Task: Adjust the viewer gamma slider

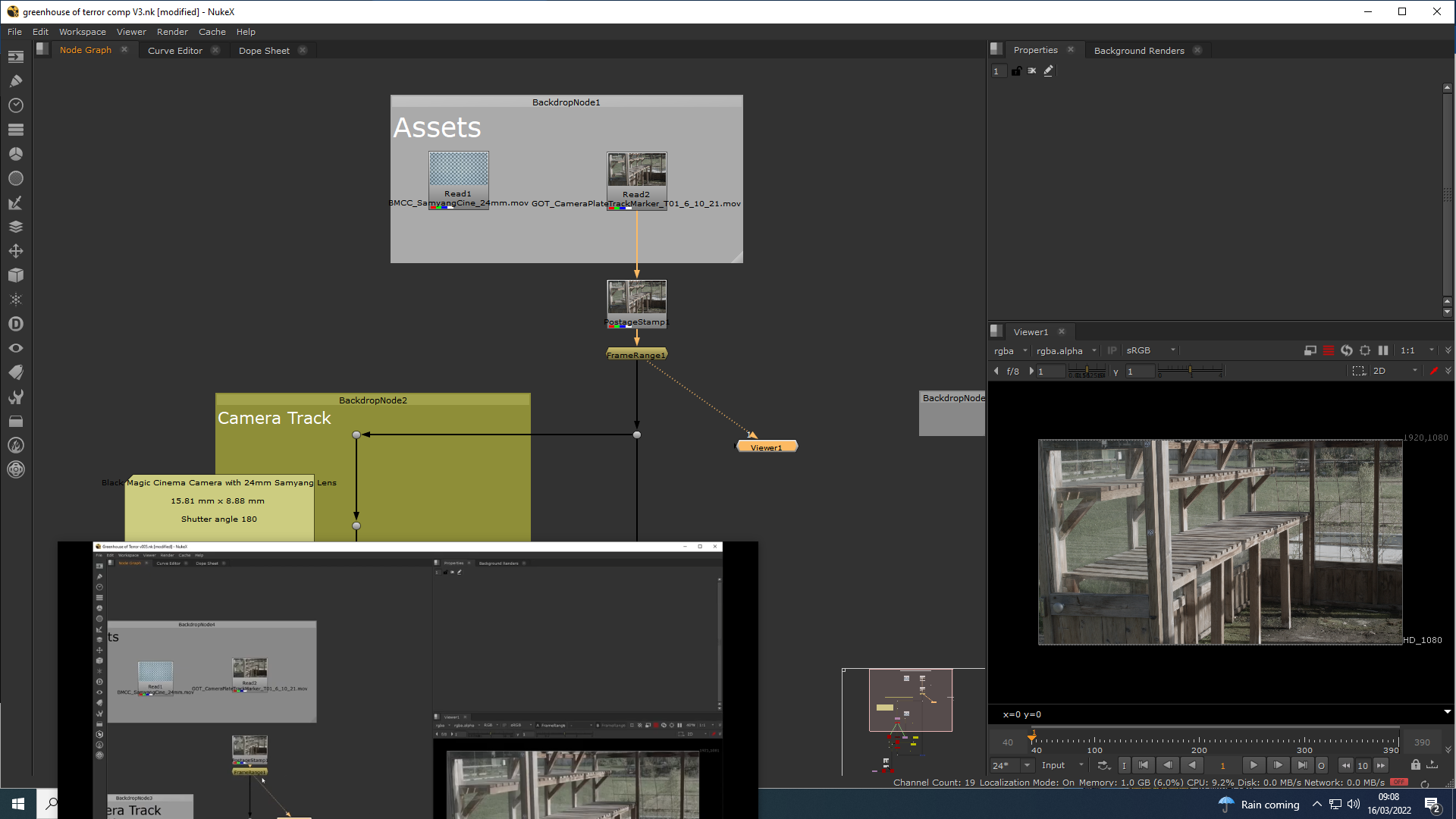Action: (x=1191, y=371)
